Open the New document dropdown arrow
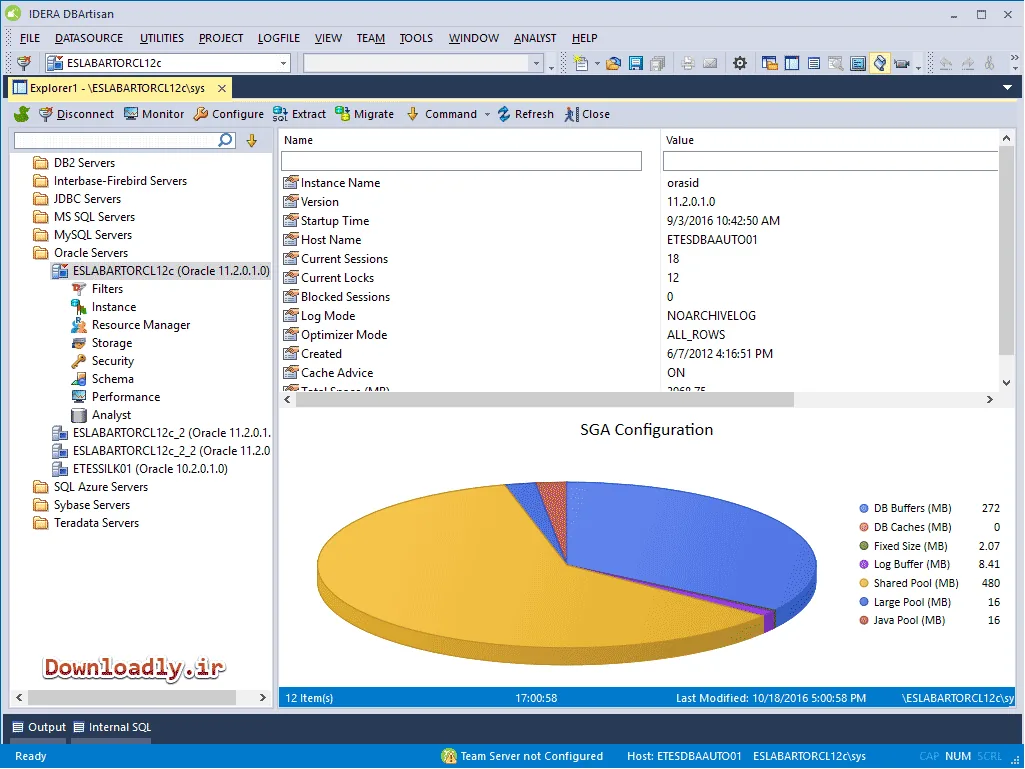Screen dimensions: 1025x769 click(x=597, y=63)
